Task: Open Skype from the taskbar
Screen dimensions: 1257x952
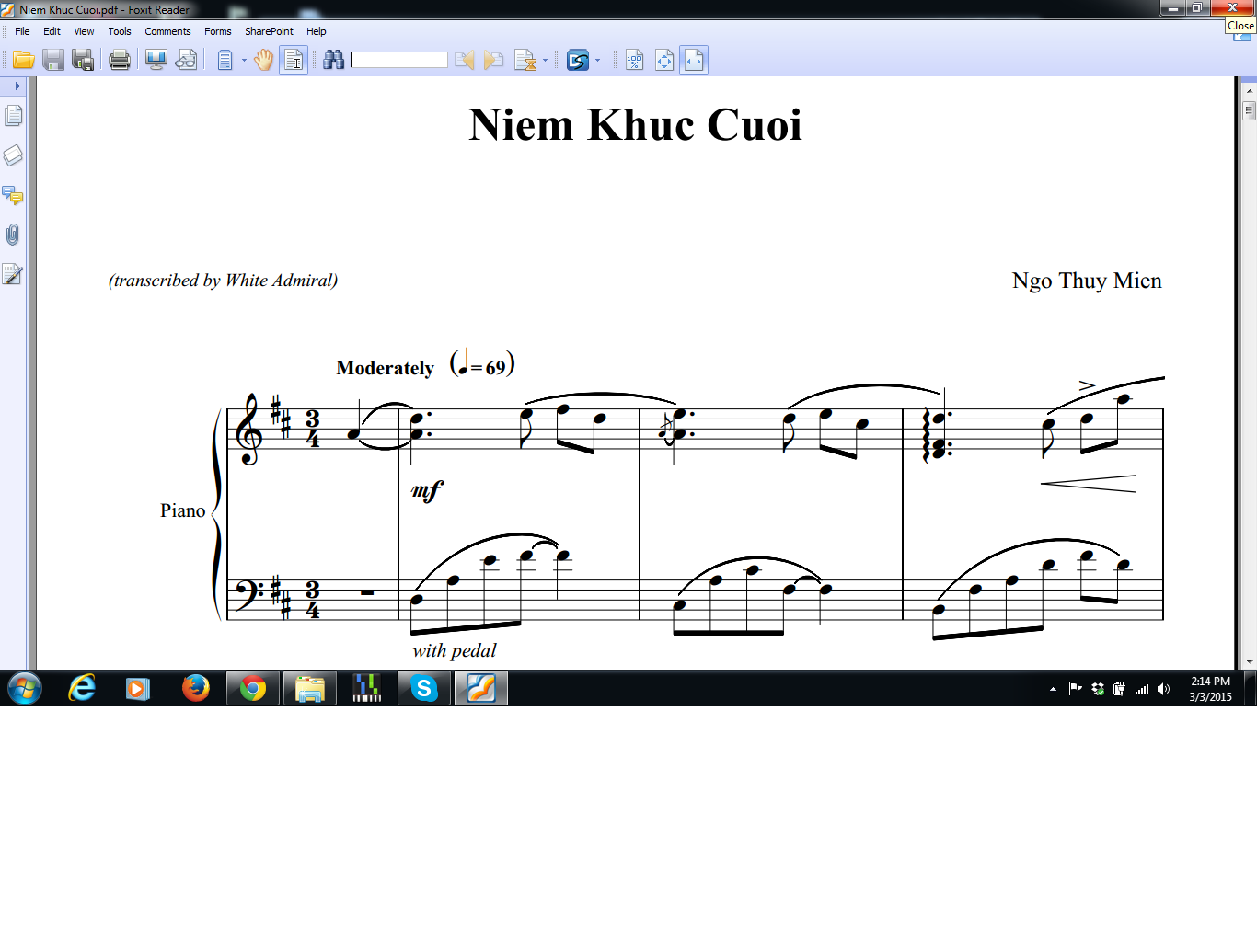Action: (x=424, y=688)
